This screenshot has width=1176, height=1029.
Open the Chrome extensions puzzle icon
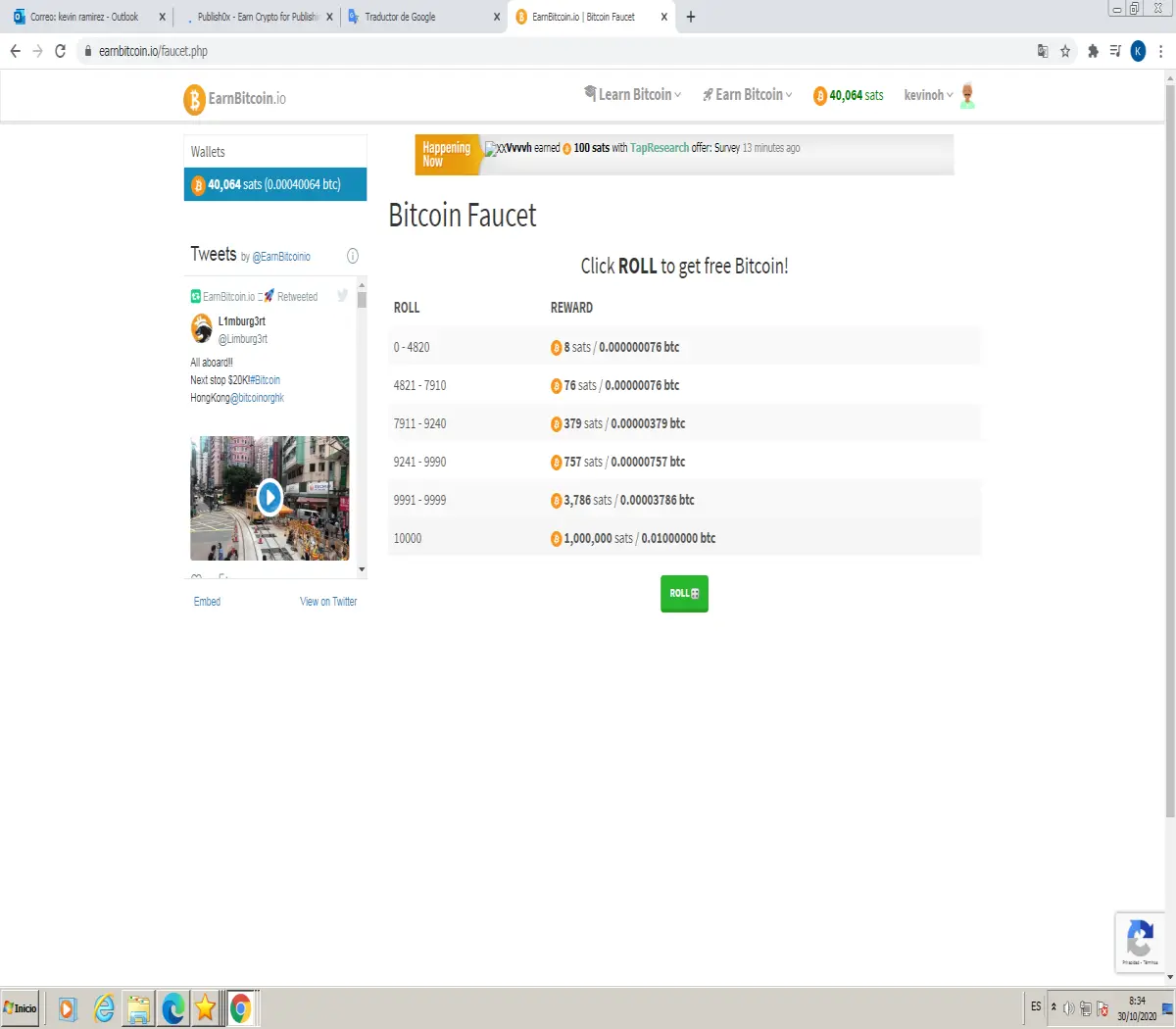pyautogui.click(x=1093, y=51)
